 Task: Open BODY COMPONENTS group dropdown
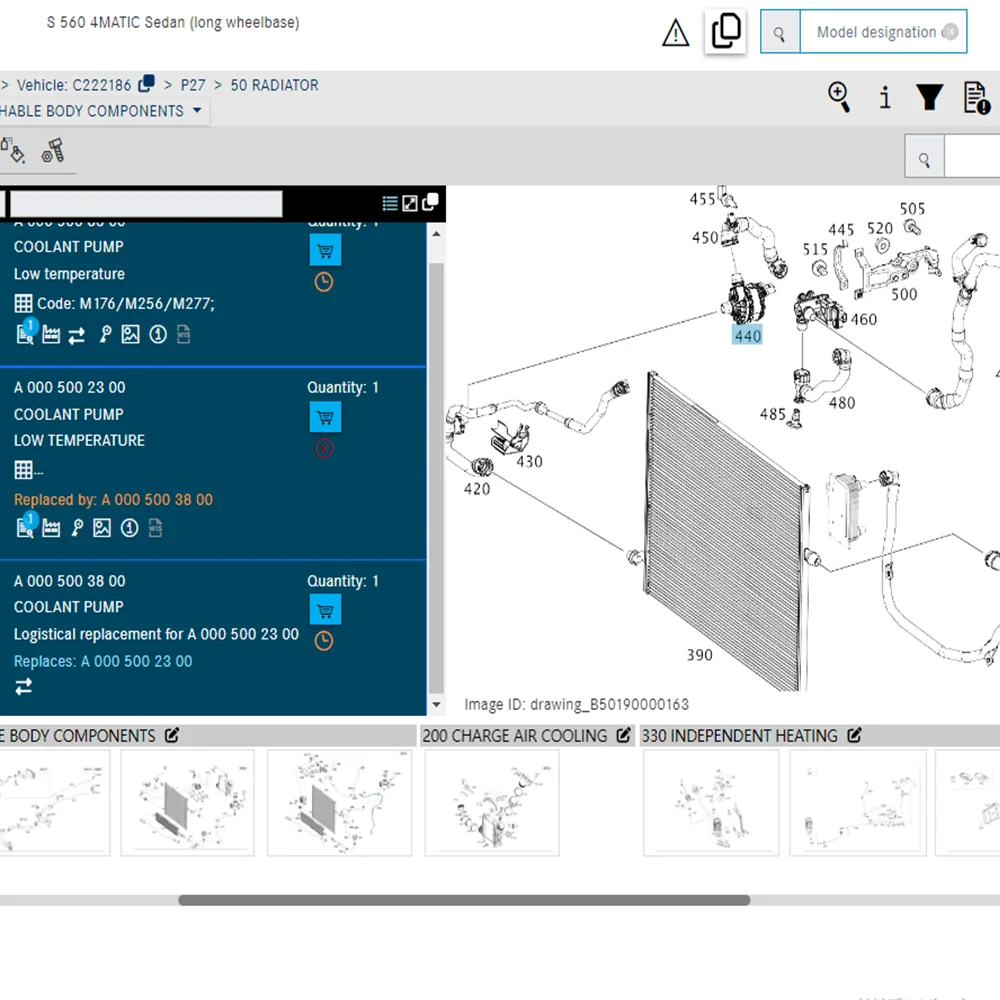(x=198, y=110)
